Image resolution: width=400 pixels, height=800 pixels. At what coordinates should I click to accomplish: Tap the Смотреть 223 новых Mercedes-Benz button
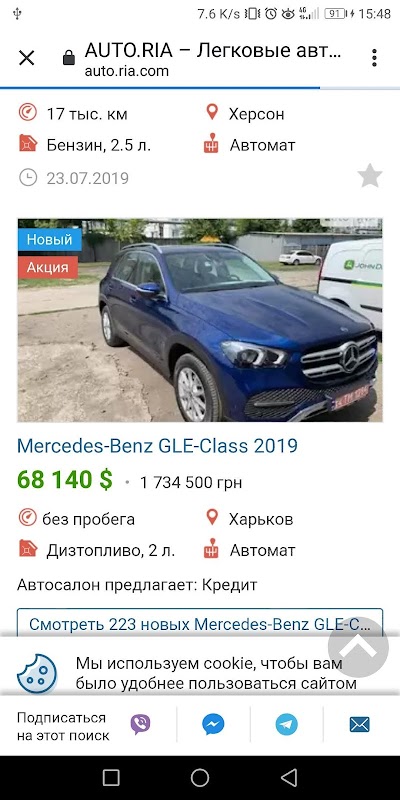click(x=200, y=623)
